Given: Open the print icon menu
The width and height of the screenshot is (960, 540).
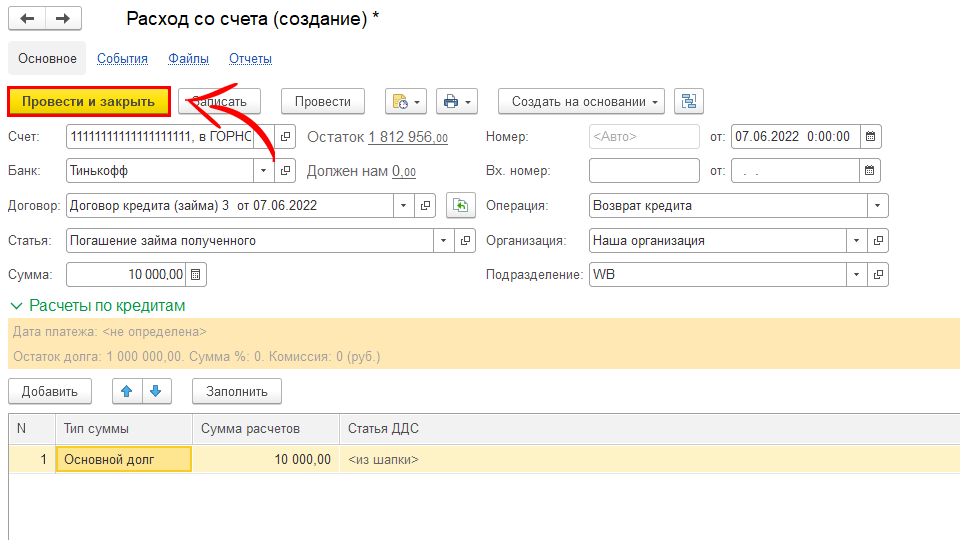Looking at the screenshot, I should (x=456, y=101).
